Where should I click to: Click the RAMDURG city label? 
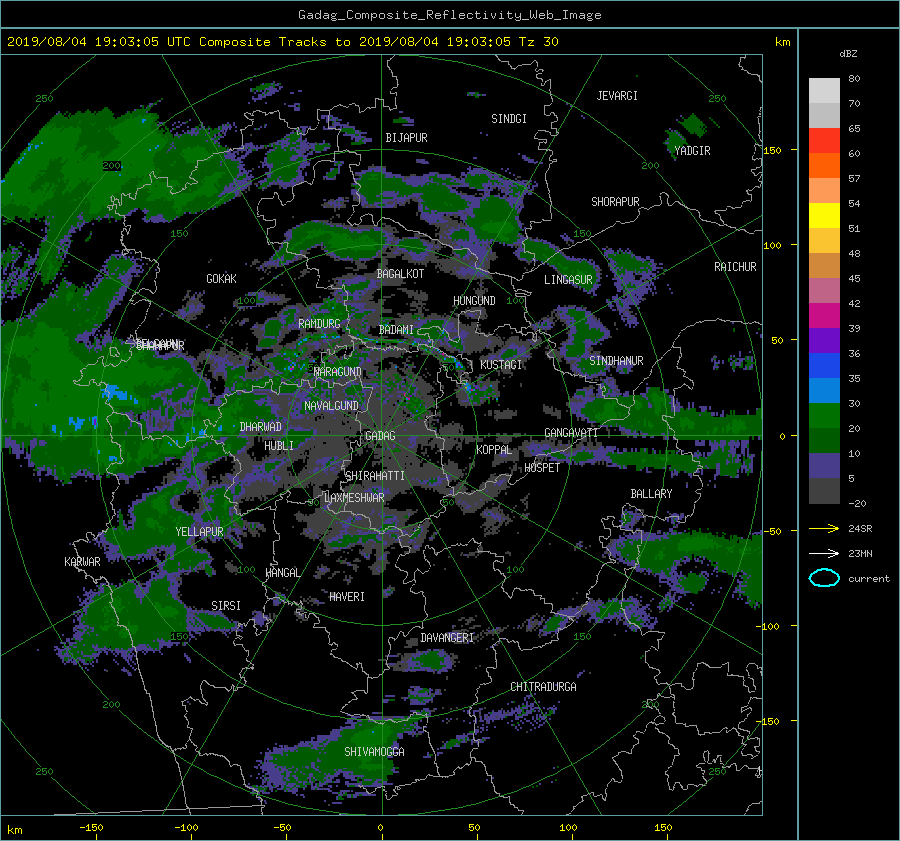pyautogui.click(x=319, y=324)
